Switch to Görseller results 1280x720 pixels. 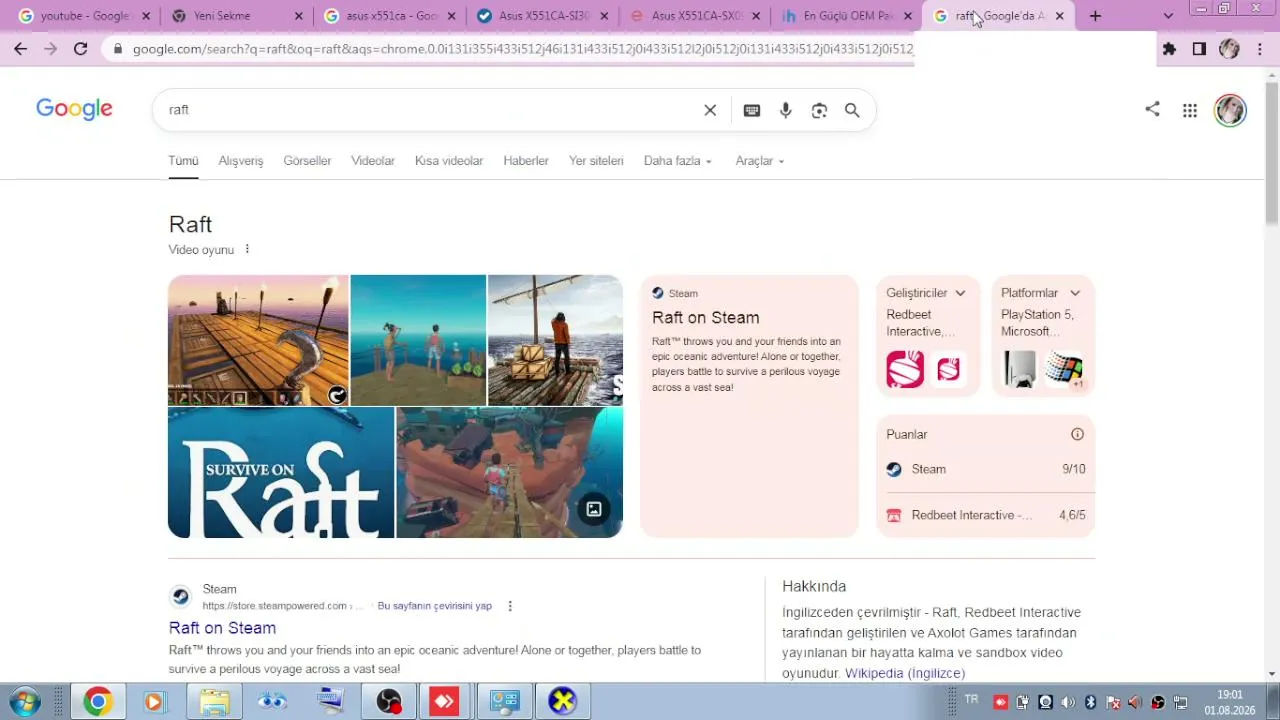click(x=307, y=161)
